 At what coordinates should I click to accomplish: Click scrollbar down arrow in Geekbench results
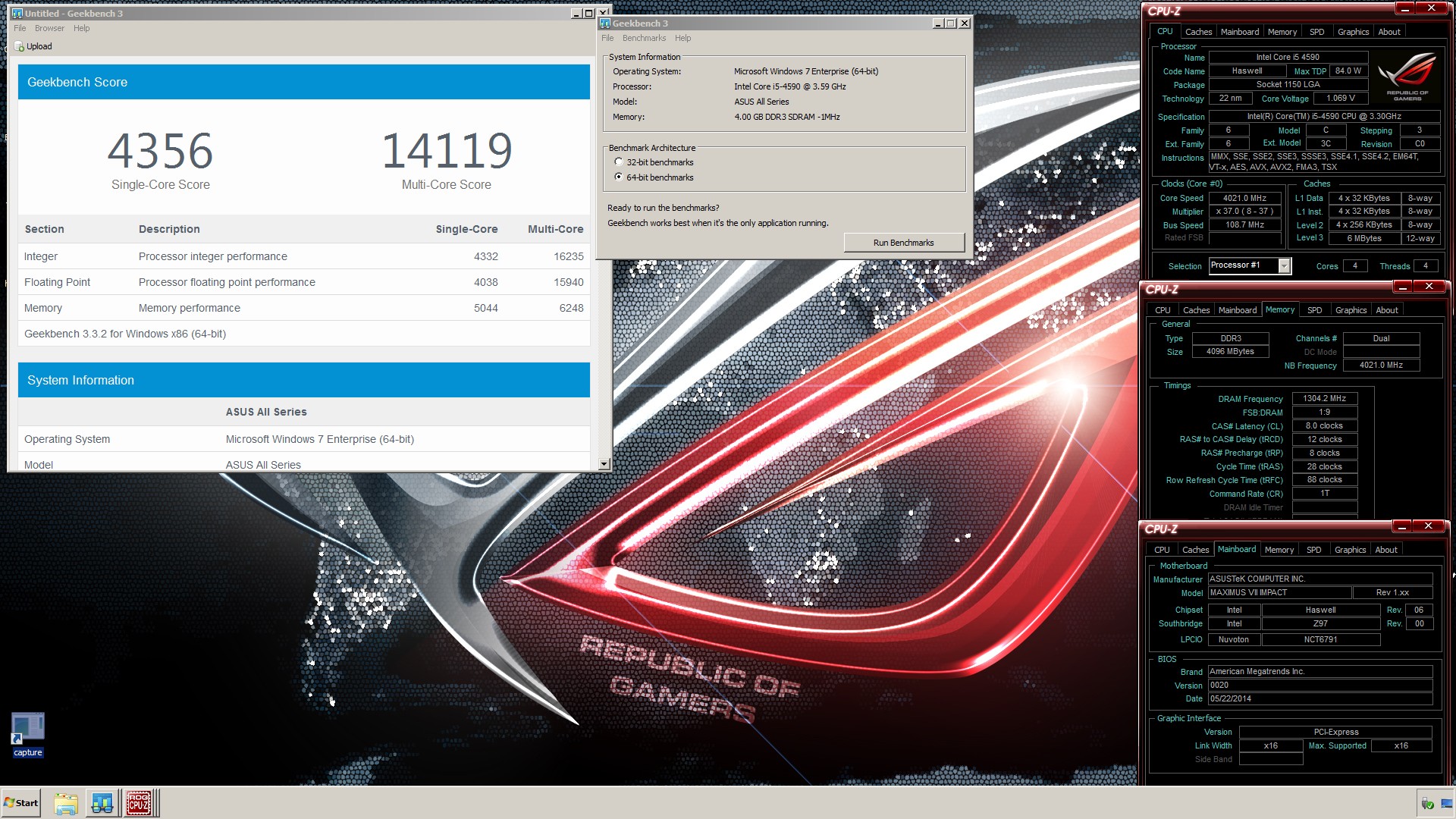tap(604, 464)
